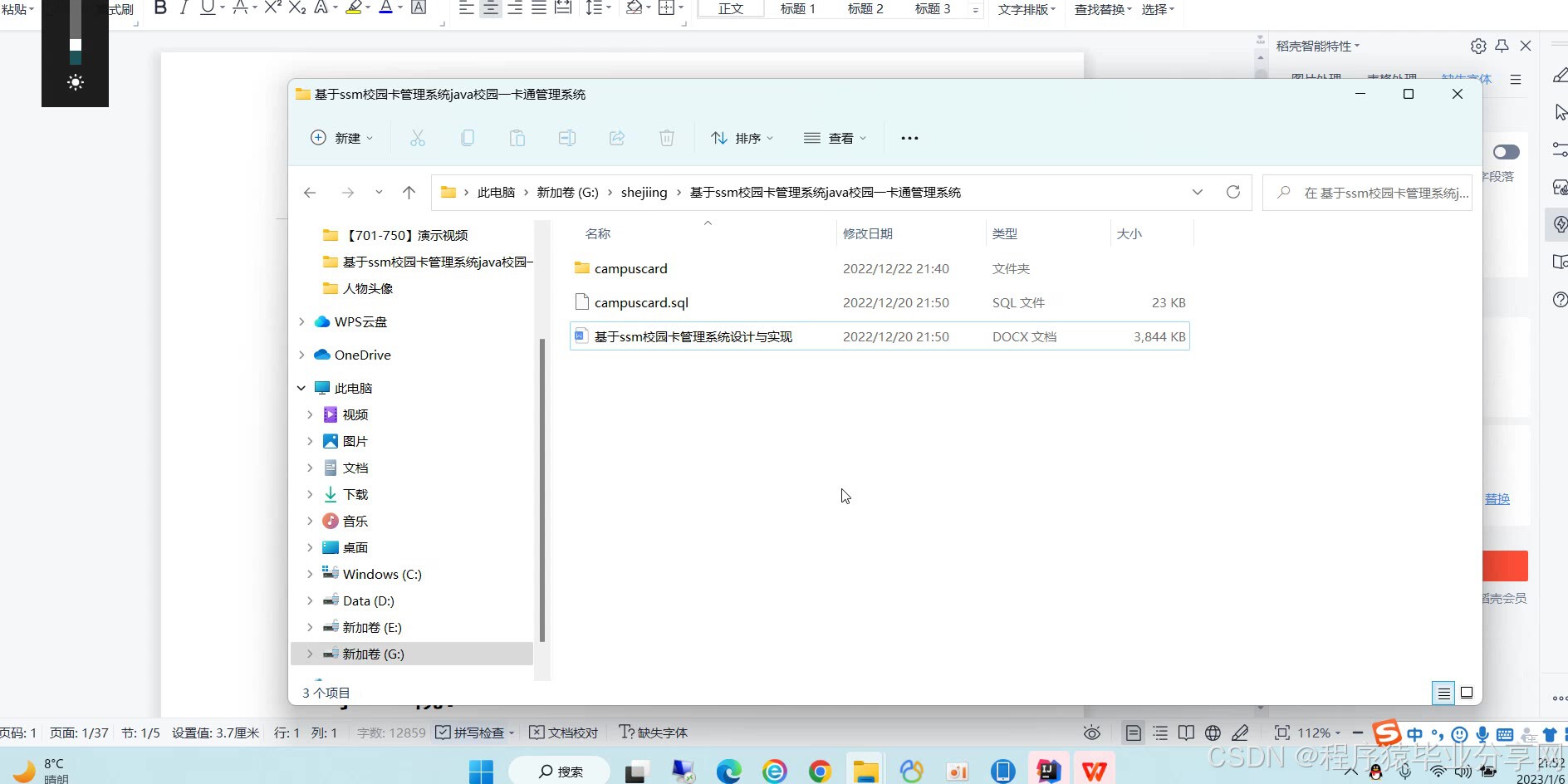The height and width of the screenshot is (784, 1568).
Task: Go up one folder level in Explorer
Action: point(409,193)
